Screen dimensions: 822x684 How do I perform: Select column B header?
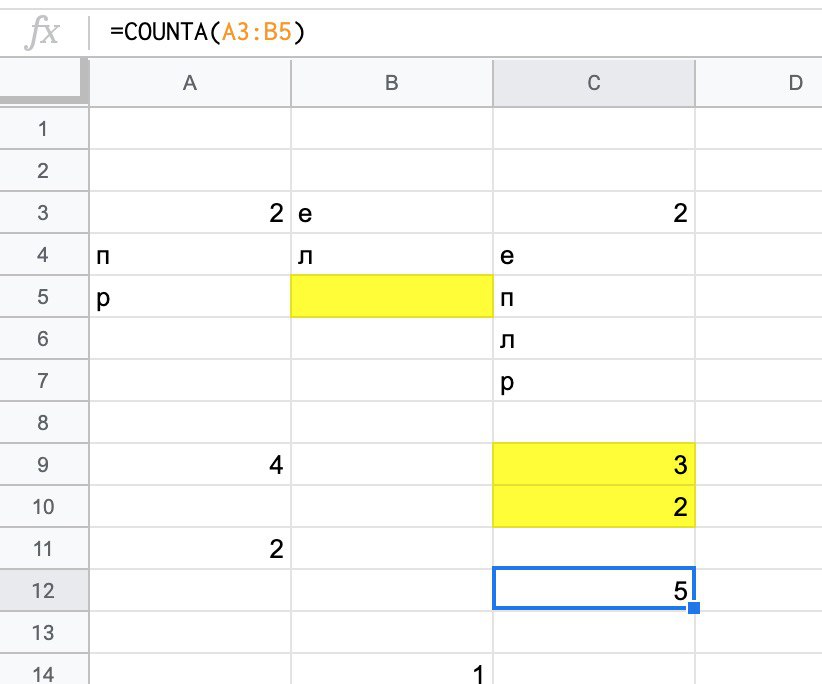pyautogui.click(x=392, y=84)
